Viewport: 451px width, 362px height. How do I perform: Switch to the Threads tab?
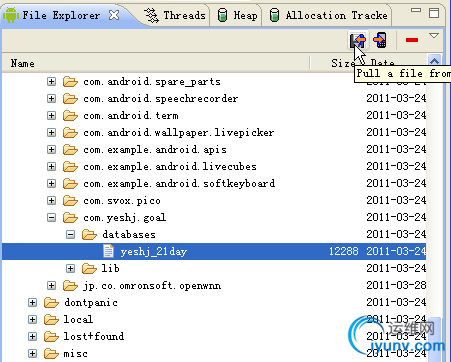(x=175, y=15)
